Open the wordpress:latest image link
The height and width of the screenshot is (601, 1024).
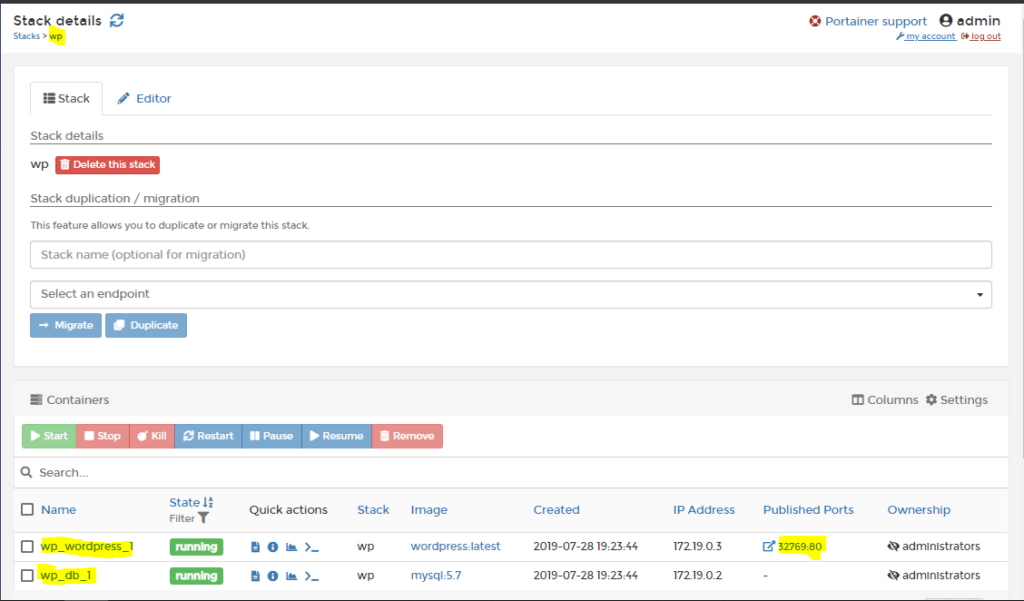click(455, 546)
